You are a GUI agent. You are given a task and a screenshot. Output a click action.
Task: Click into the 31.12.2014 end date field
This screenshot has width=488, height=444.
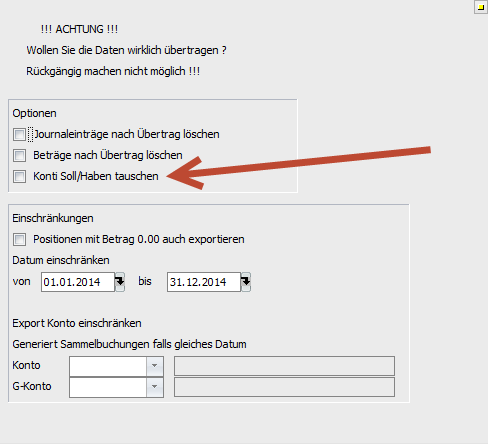[x=204, y=282]
